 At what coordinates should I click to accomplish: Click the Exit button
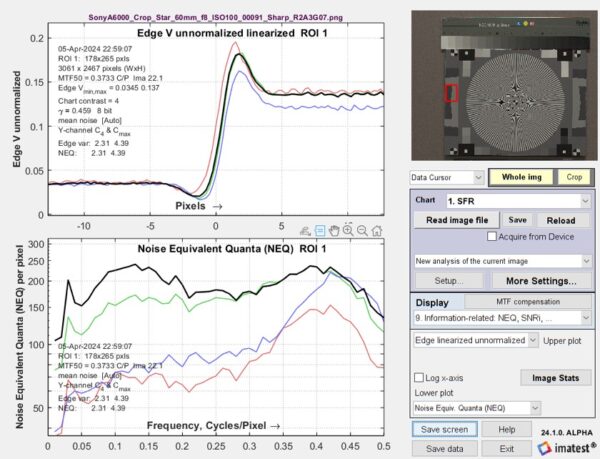(506, 448)
